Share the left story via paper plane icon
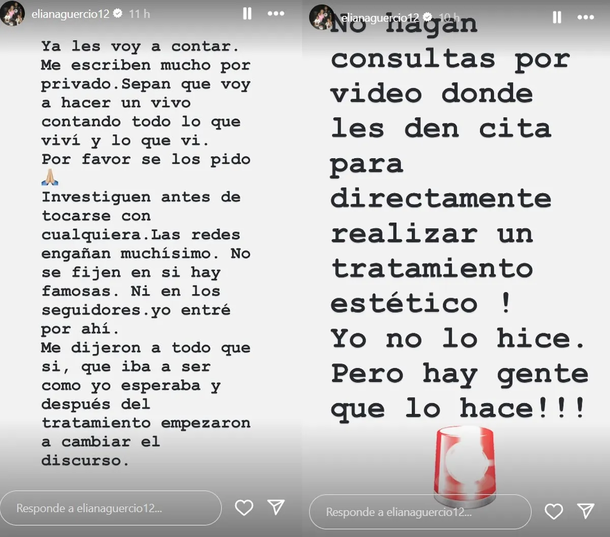This screenshot has height=537, width=610. click(x=276, y=507)
